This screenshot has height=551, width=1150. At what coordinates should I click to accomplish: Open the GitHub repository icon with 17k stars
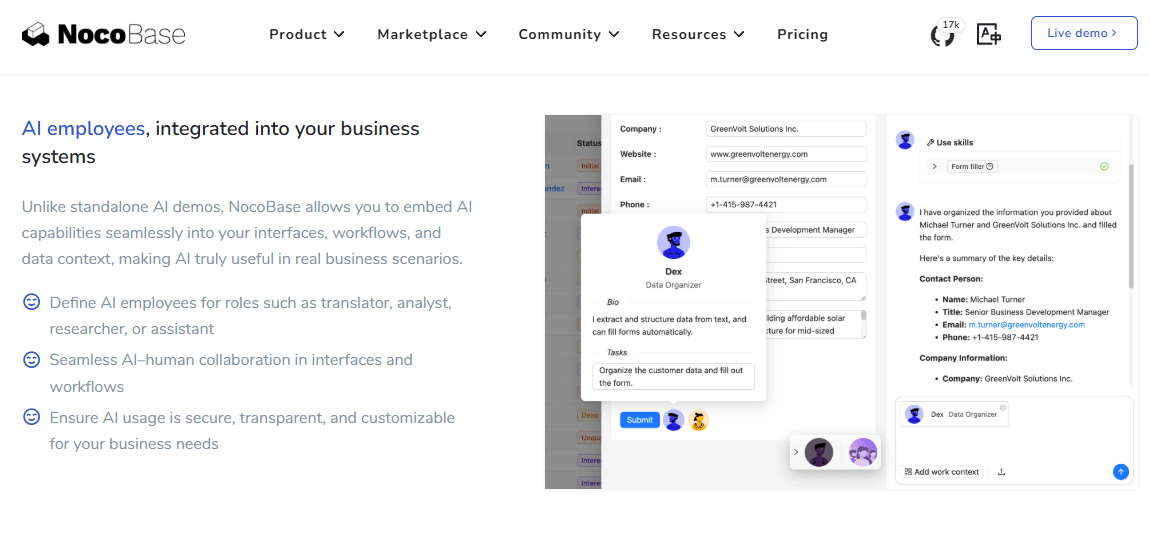tap(942, 35)
